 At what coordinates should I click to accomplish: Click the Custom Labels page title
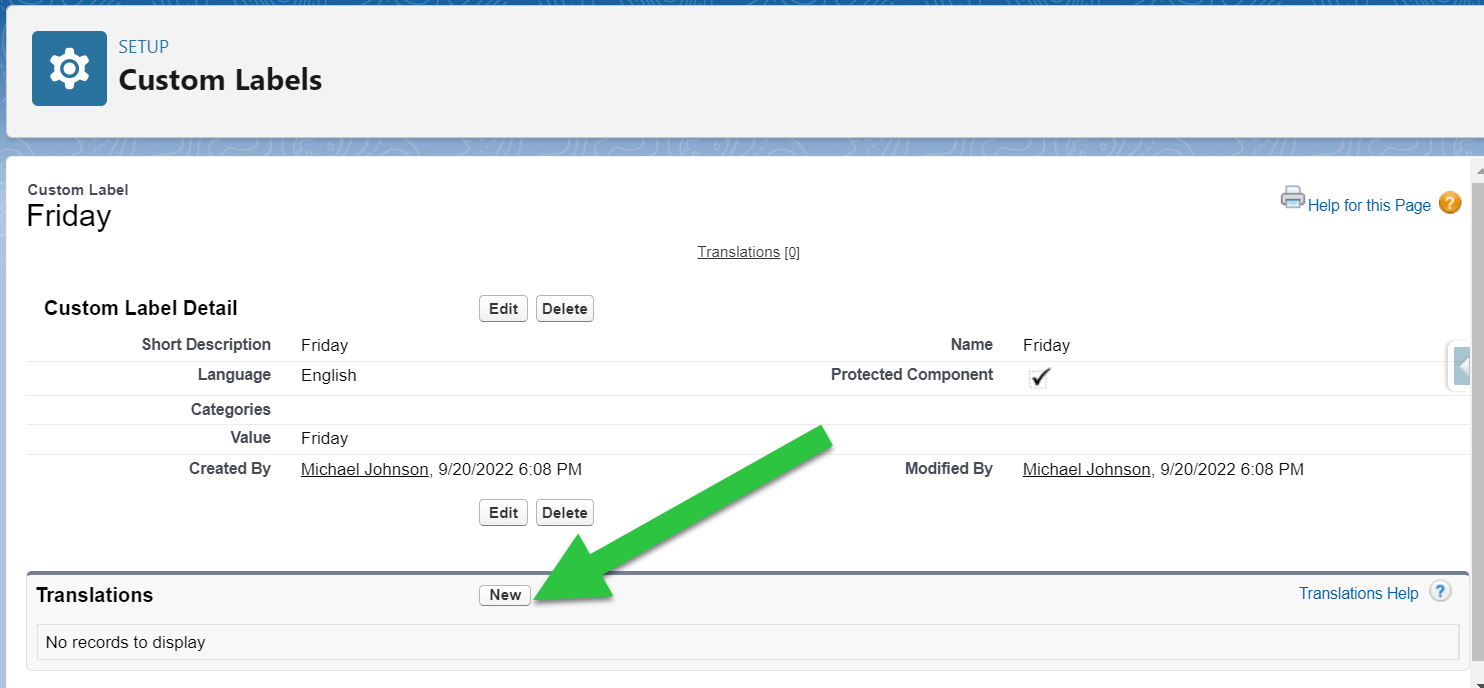click(220, 80)
